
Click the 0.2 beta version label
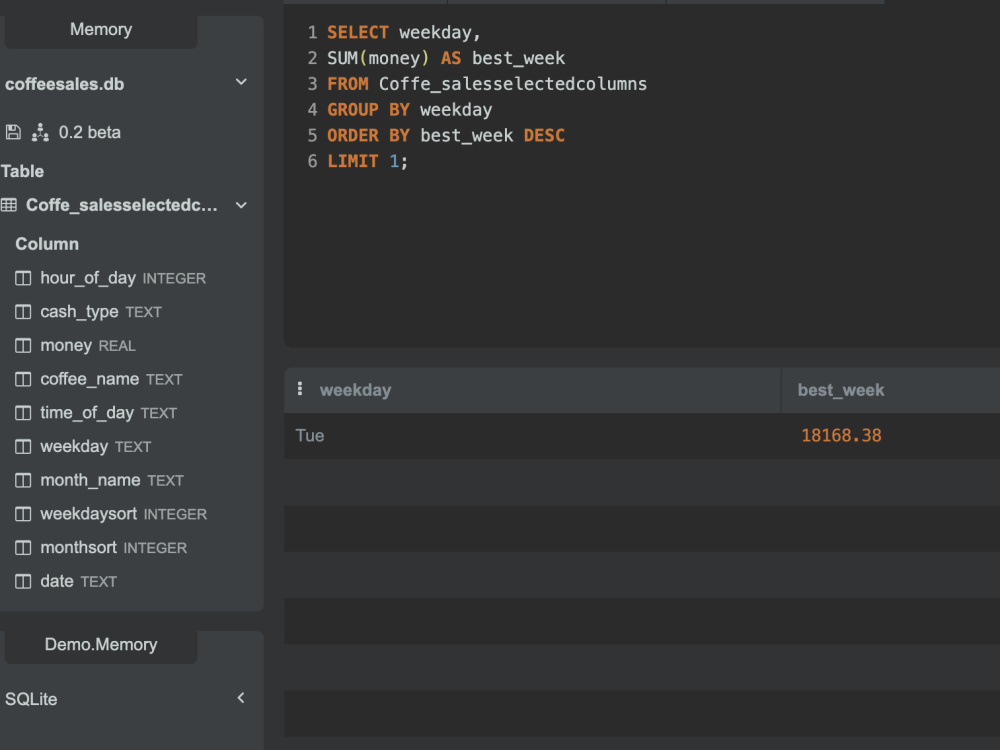(89, 132)
